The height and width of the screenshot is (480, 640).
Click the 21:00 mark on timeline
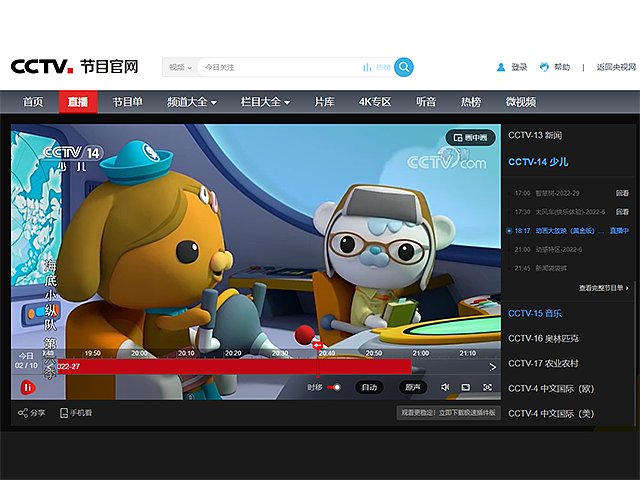tap(421, 353)
